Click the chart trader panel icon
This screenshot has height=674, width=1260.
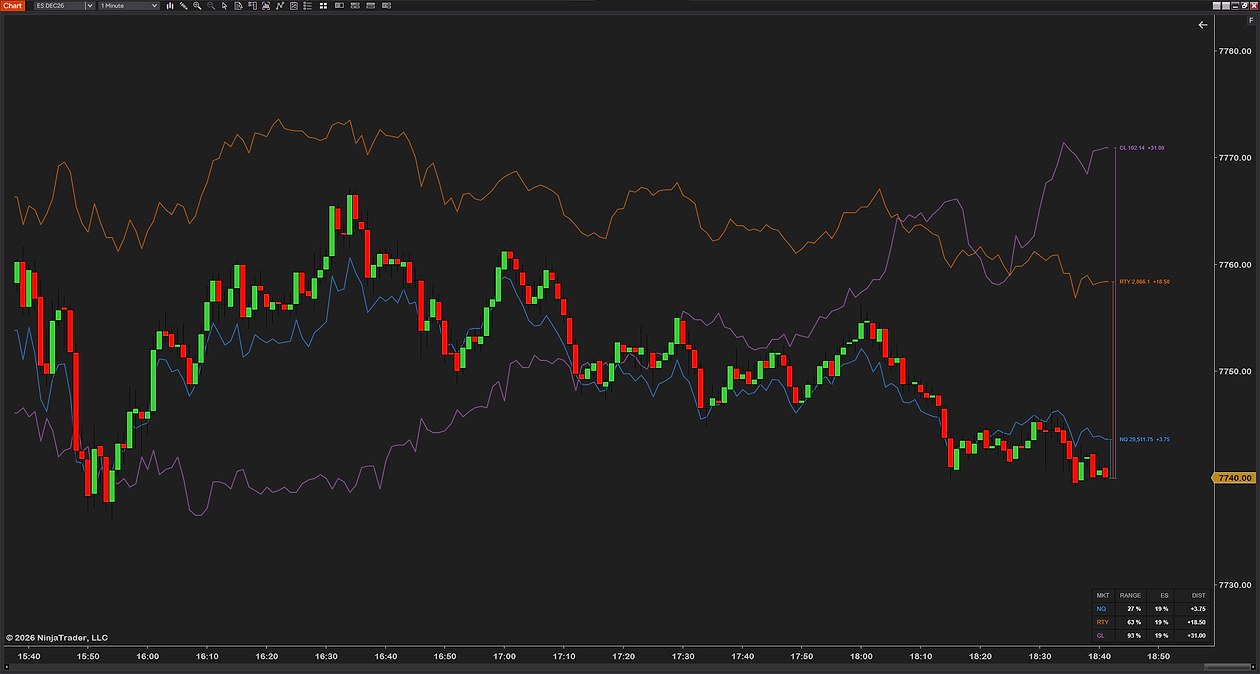tap(252, 5)
